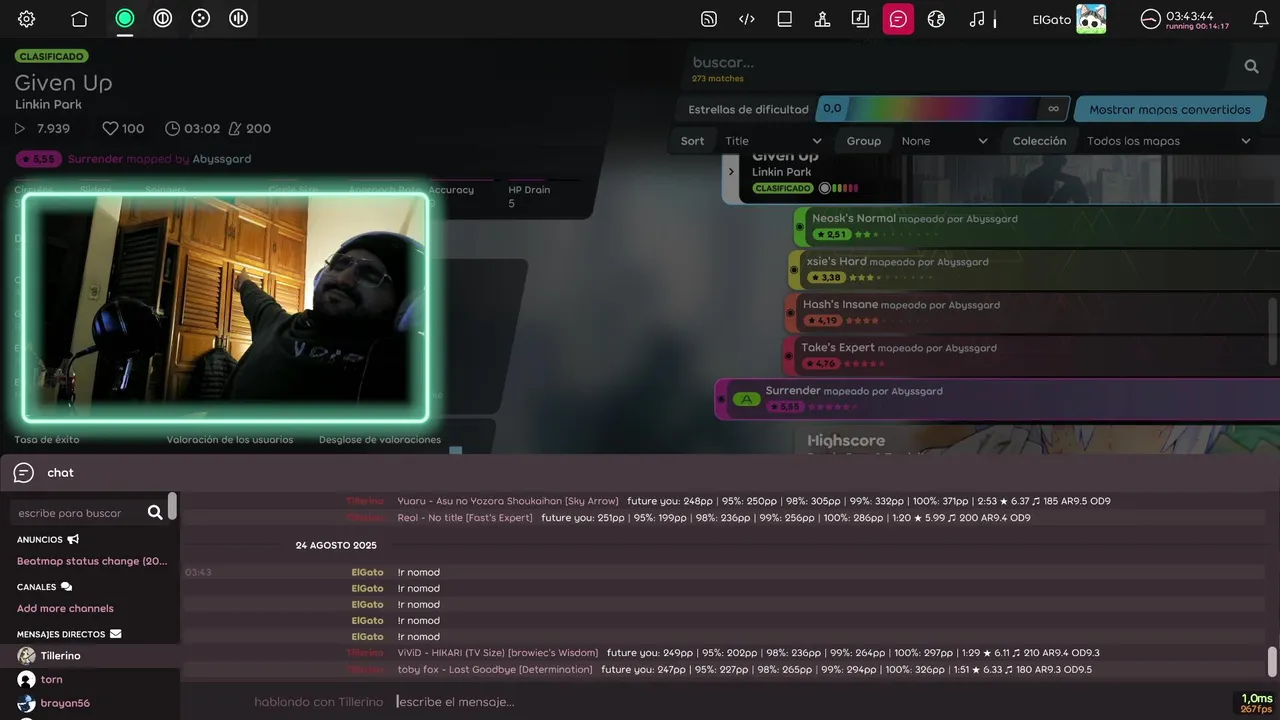Click the announcements megaphone icon
The width and height of the screenshot is (1280, 720).
pyautogui.click(x=73, y=539)
